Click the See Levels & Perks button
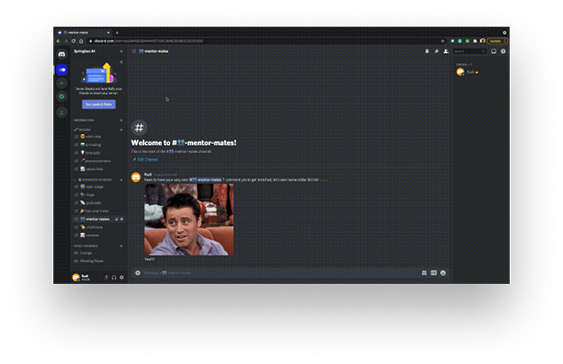 [x=99, y=104]
